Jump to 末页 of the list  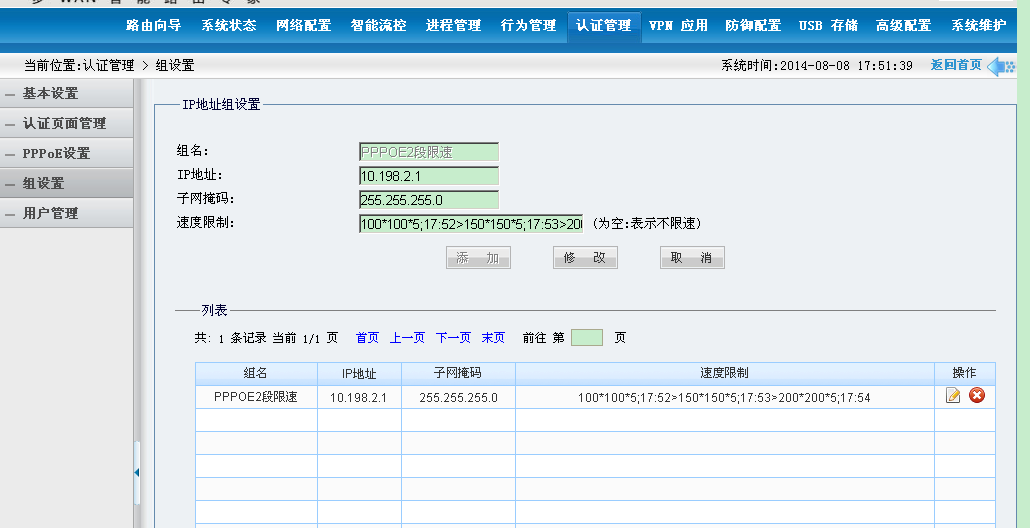click(493, 338)
